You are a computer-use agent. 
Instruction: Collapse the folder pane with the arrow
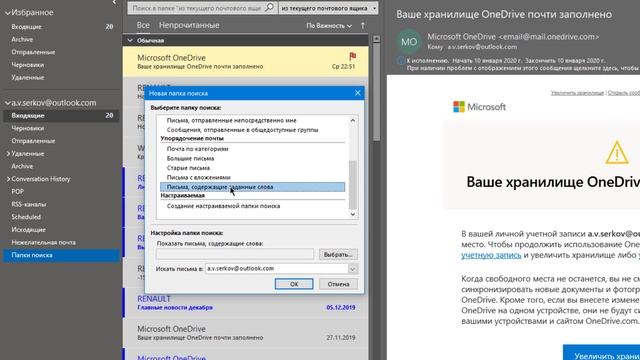coord(114,2)
